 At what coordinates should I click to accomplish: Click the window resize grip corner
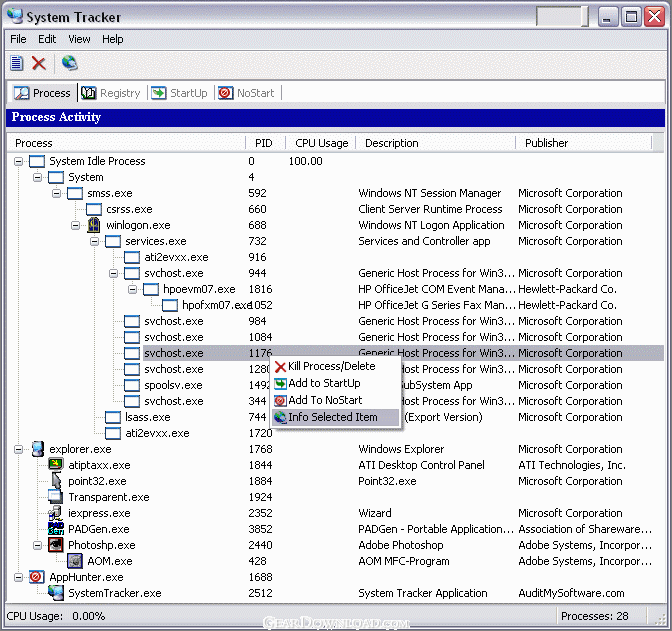[x=661, y=619]
